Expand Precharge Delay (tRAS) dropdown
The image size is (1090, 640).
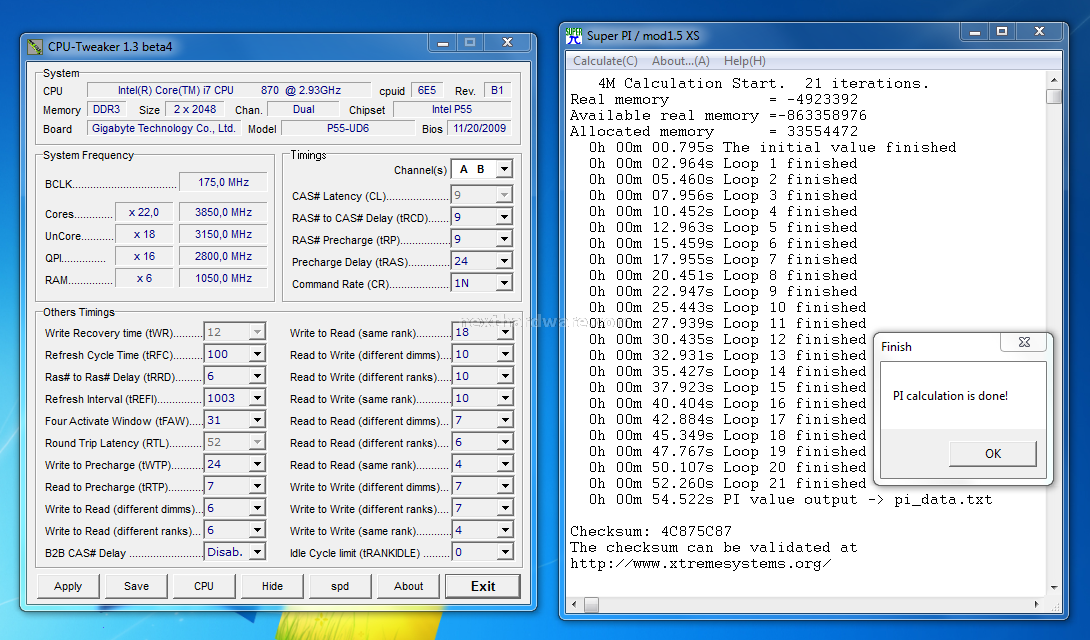coord(505,261)
